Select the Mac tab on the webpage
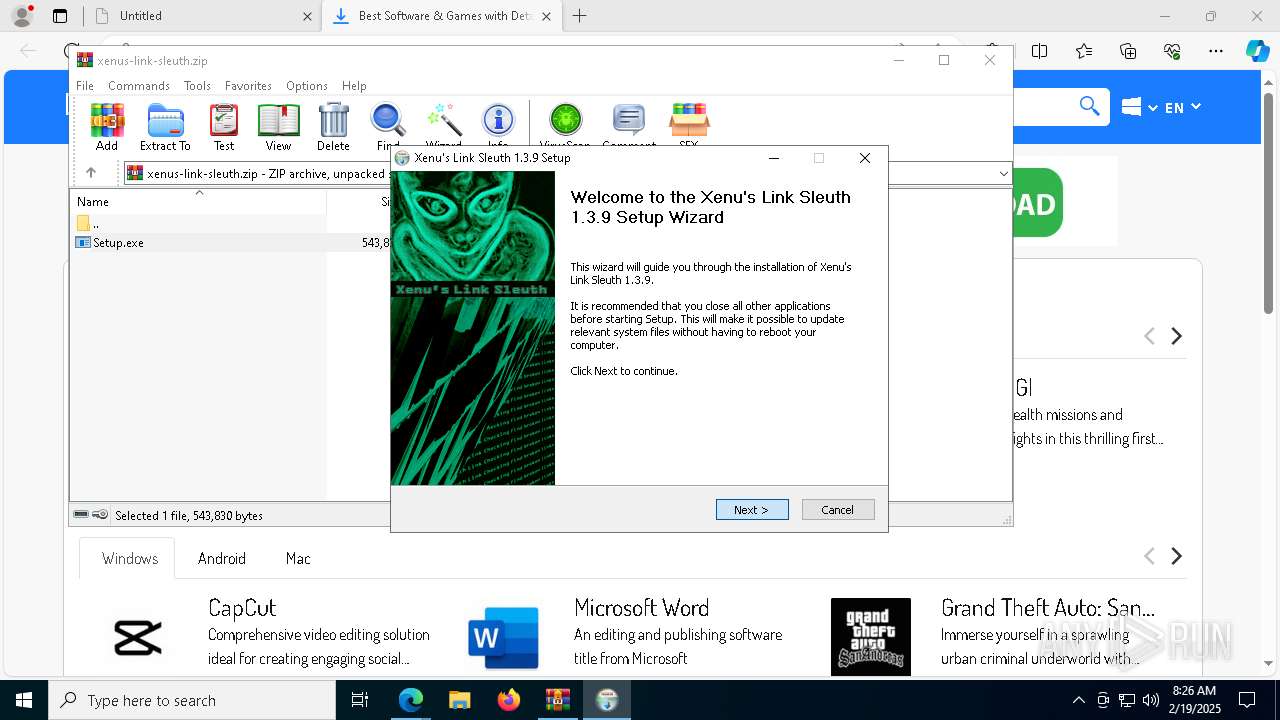 point(298,559)
